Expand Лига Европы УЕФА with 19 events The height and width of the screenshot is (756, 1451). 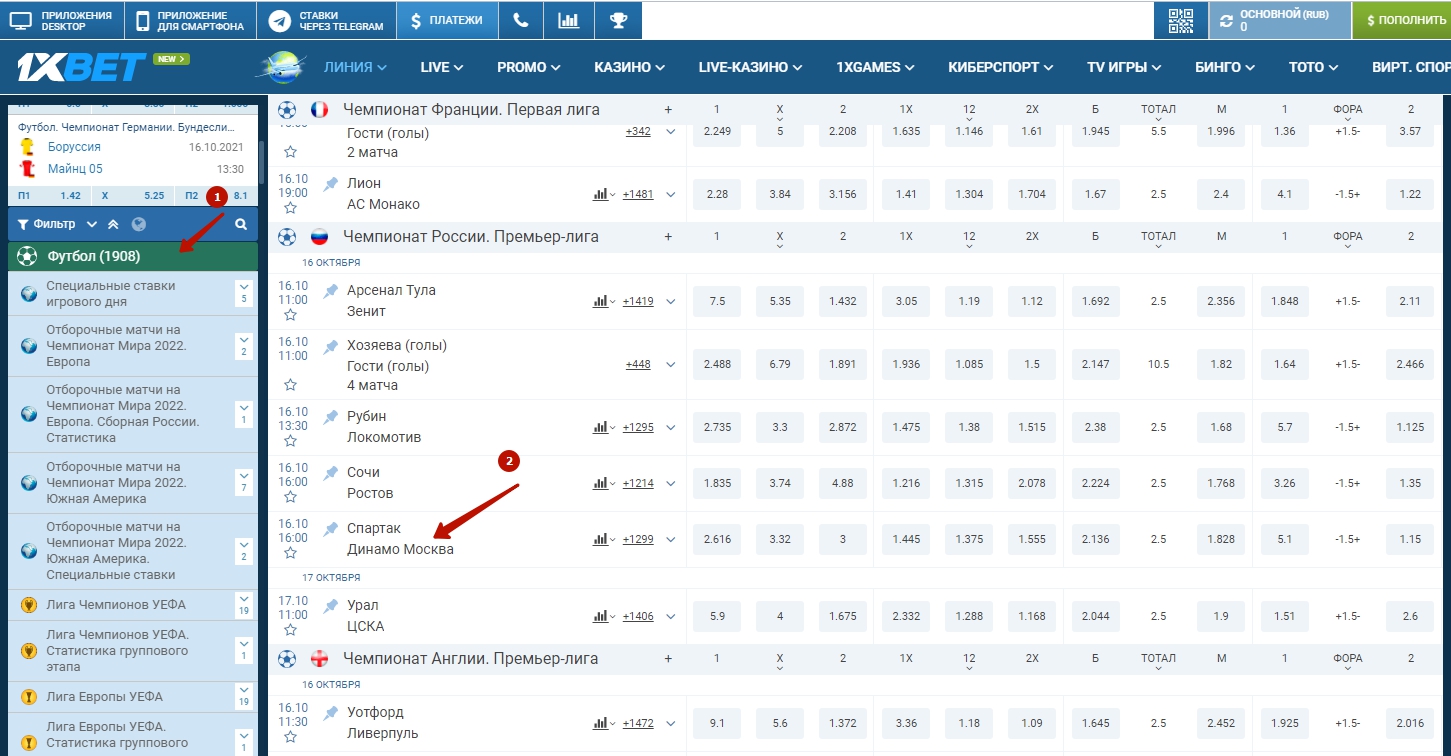click(x=243, y=697)
